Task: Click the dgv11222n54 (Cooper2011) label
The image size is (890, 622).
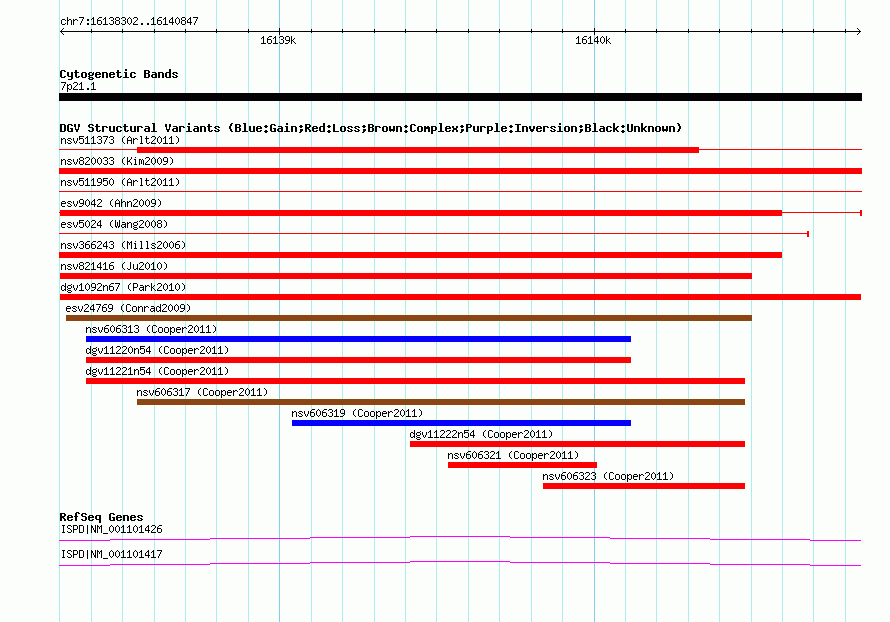Action: click(x=481, y=434)
